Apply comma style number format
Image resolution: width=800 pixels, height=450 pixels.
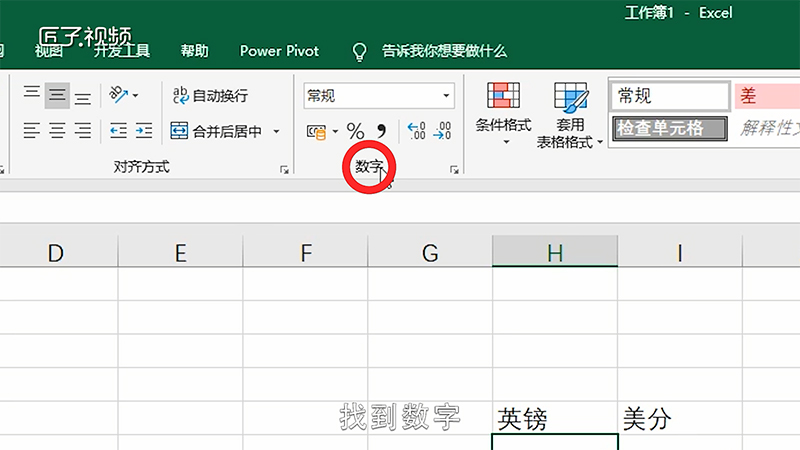click(381, 131)
